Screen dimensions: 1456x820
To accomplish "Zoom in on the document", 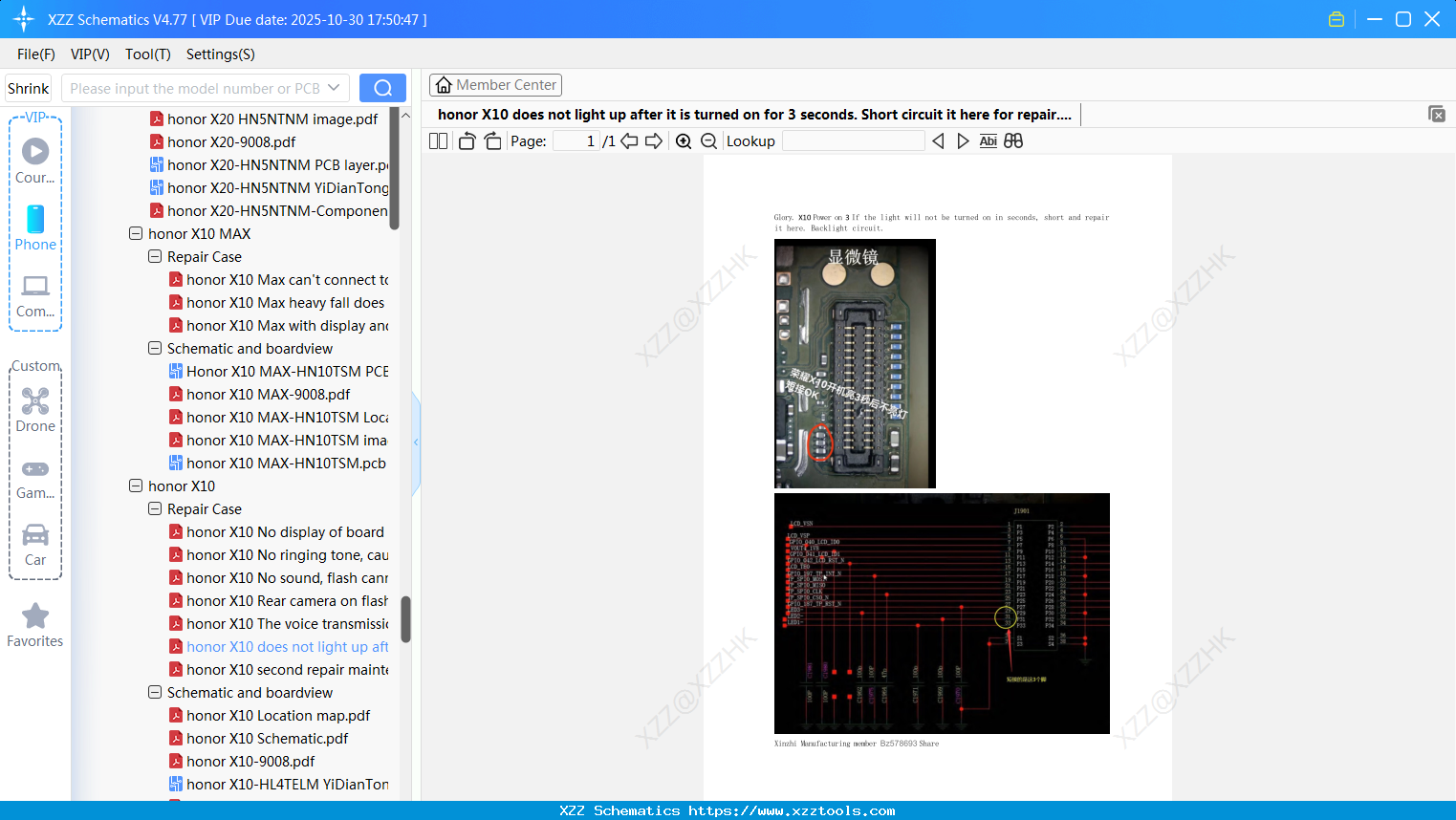I will pyautogui.click(x=684, y=140).
